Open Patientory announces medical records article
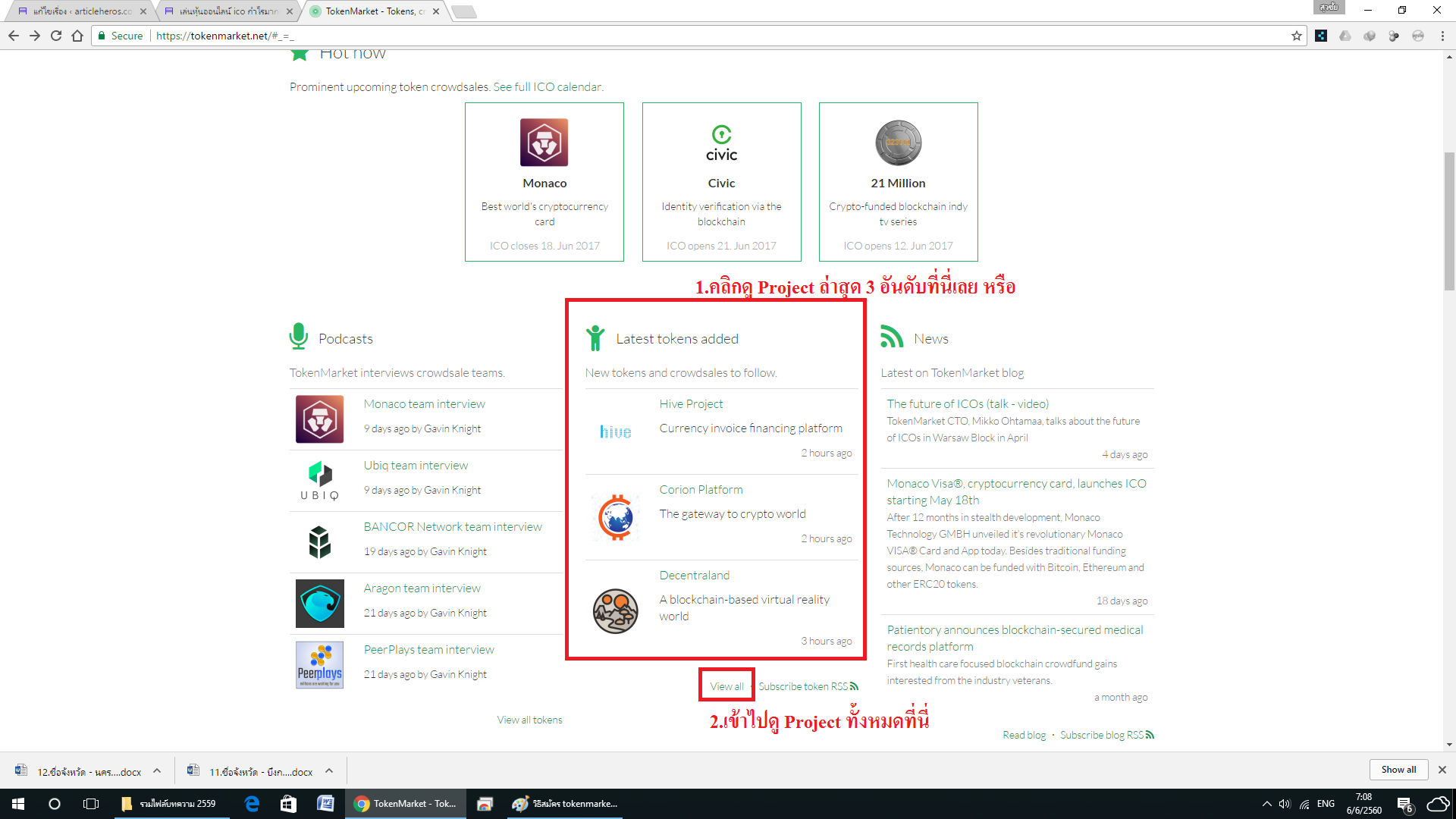1456x819 pixels. [1015, 638]
